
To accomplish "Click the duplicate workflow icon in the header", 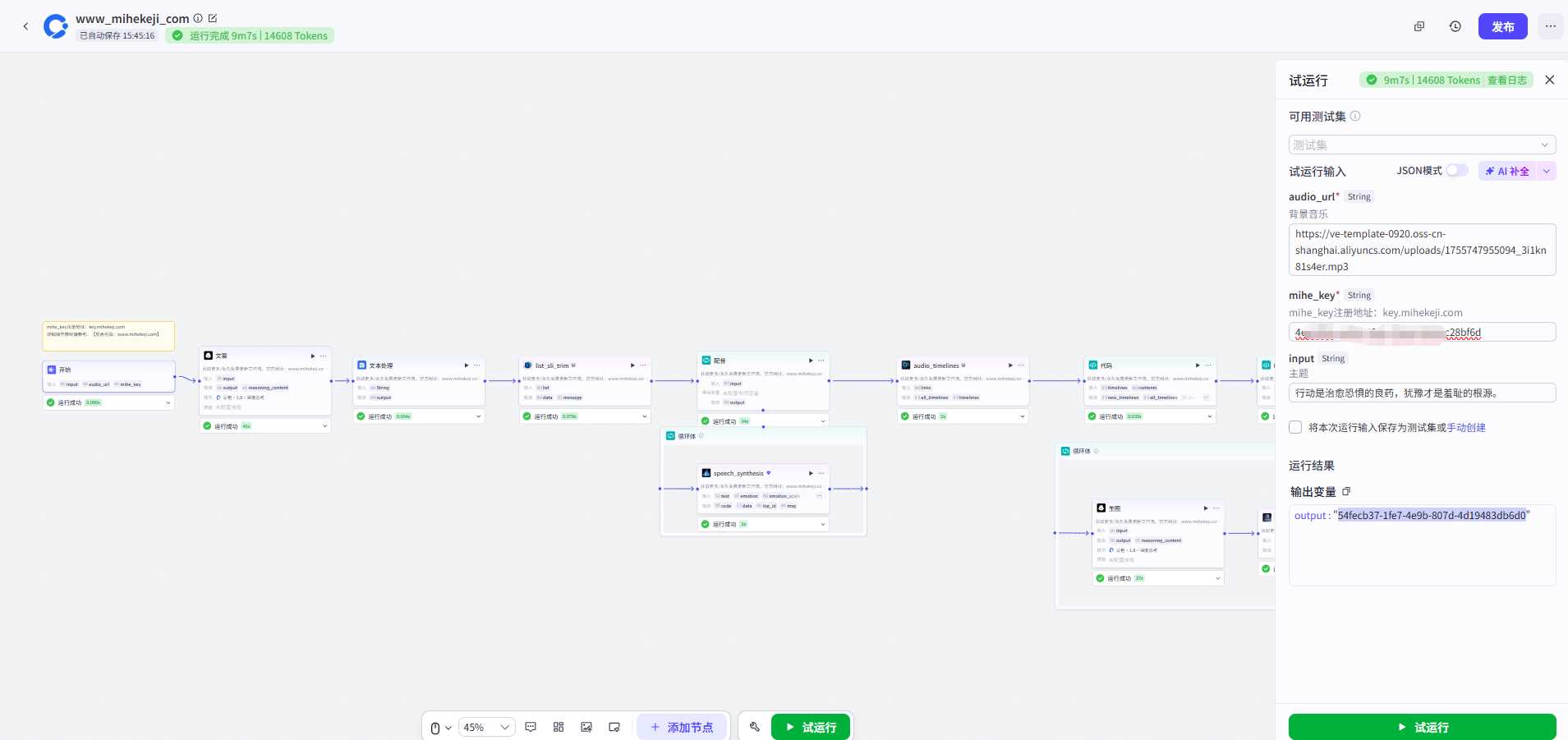I will [x=1419, y=26].
